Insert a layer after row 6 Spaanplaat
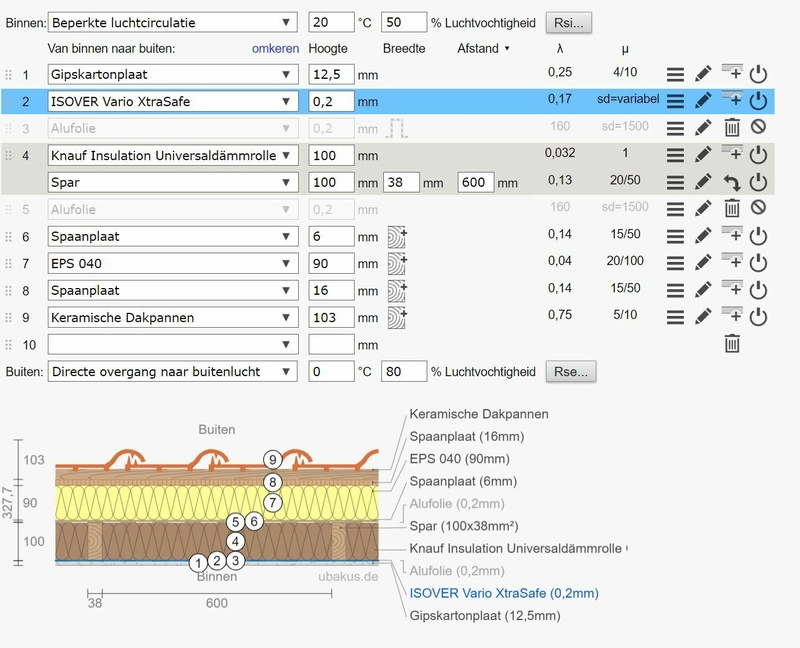 coord(732,234)
